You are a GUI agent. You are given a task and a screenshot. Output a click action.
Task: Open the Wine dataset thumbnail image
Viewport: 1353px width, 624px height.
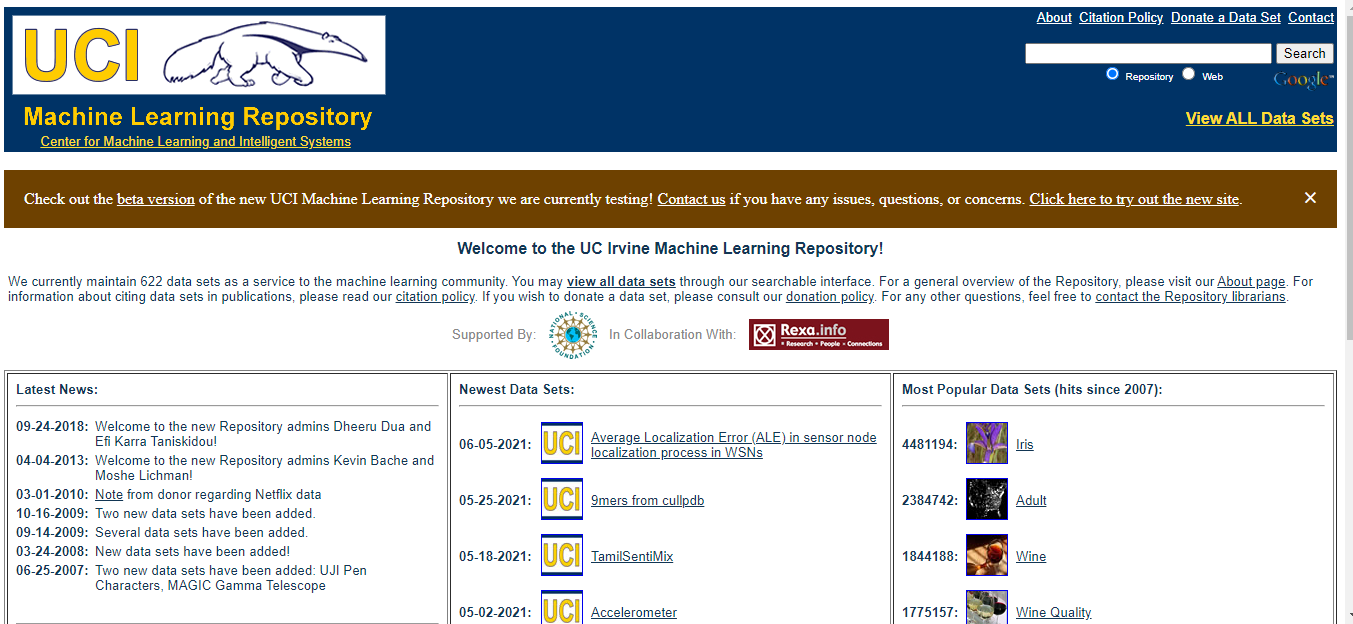pos(987,555)
